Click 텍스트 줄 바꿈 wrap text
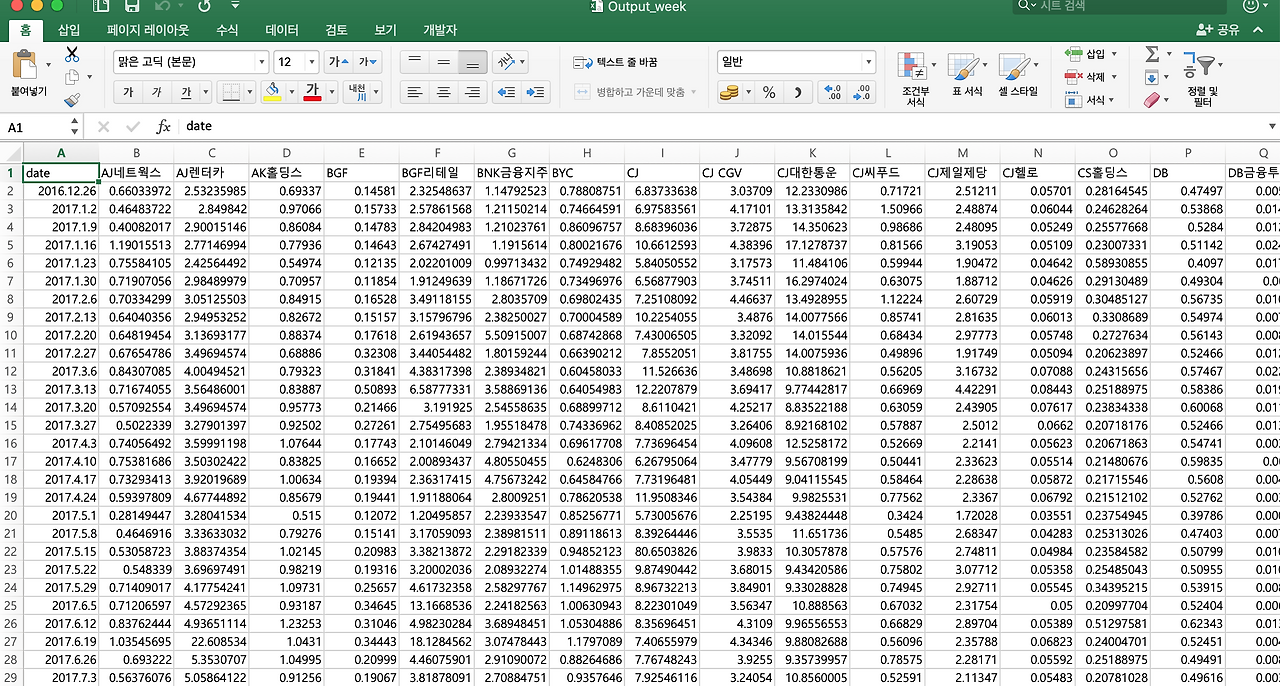Image resolution: width=1280 pixels, height=686 pixels. click(x=615, y=62)
